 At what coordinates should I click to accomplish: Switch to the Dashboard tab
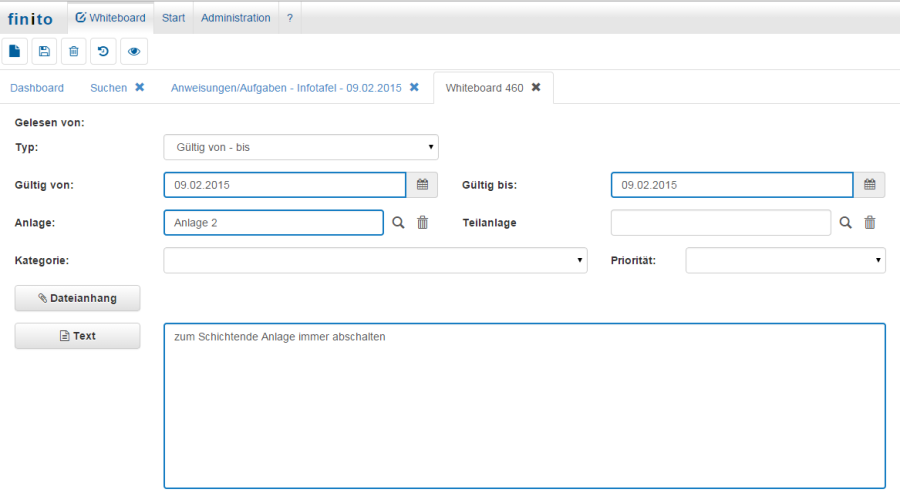tap(37, 88)
